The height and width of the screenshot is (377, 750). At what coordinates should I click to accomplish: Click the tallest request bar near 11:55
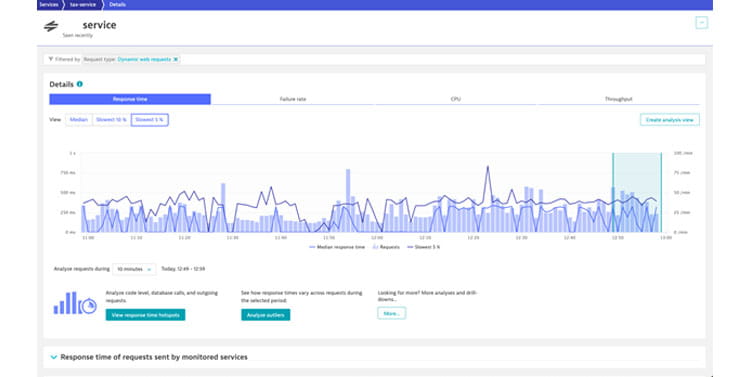click(348, 200)
